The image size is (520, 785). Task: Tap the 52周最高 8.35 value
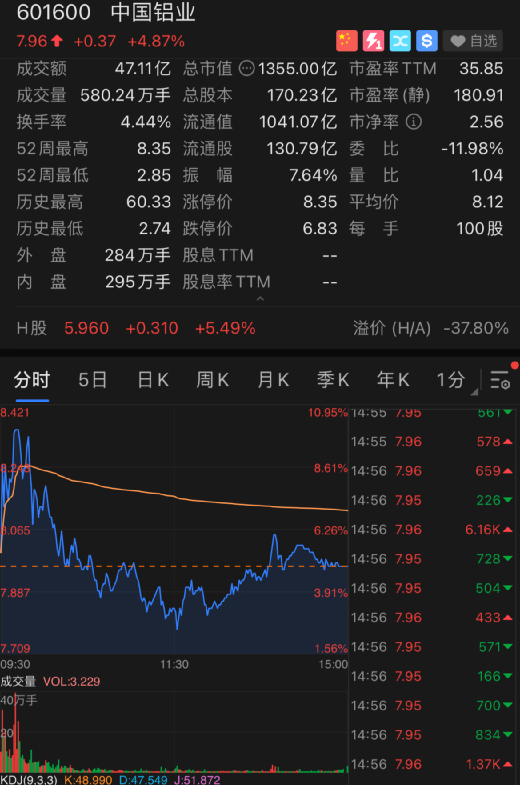pos(154,148)
